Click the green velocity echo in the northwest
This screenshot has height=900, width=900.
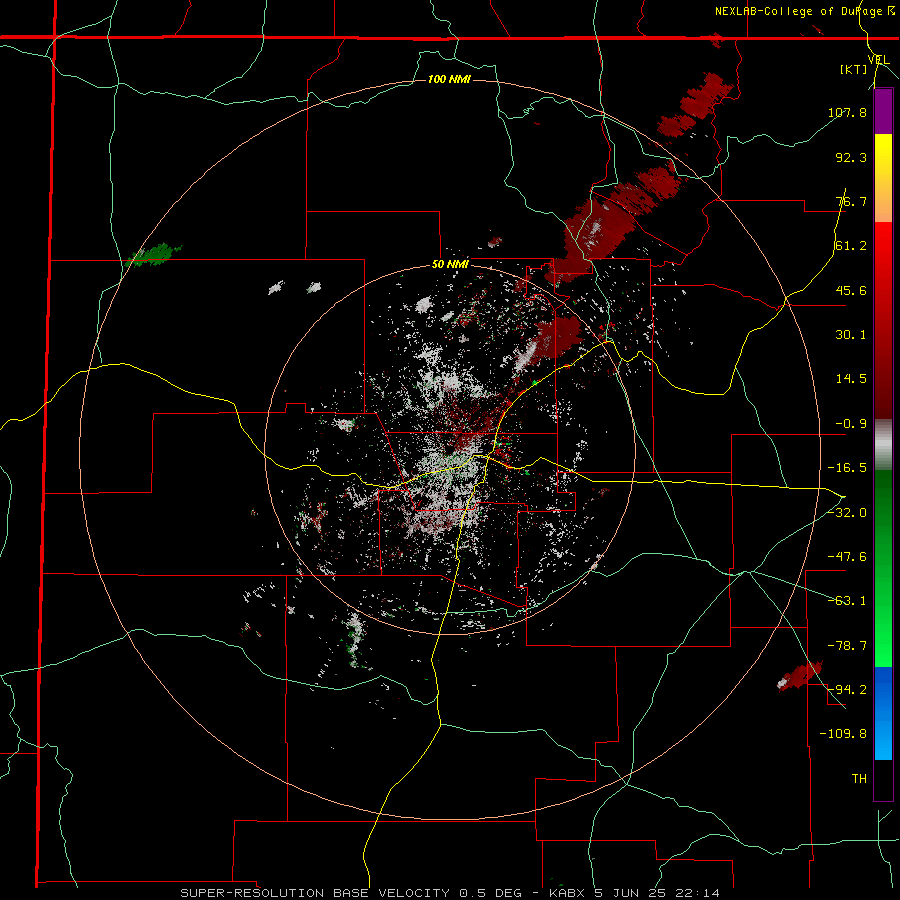coord(154,254)
